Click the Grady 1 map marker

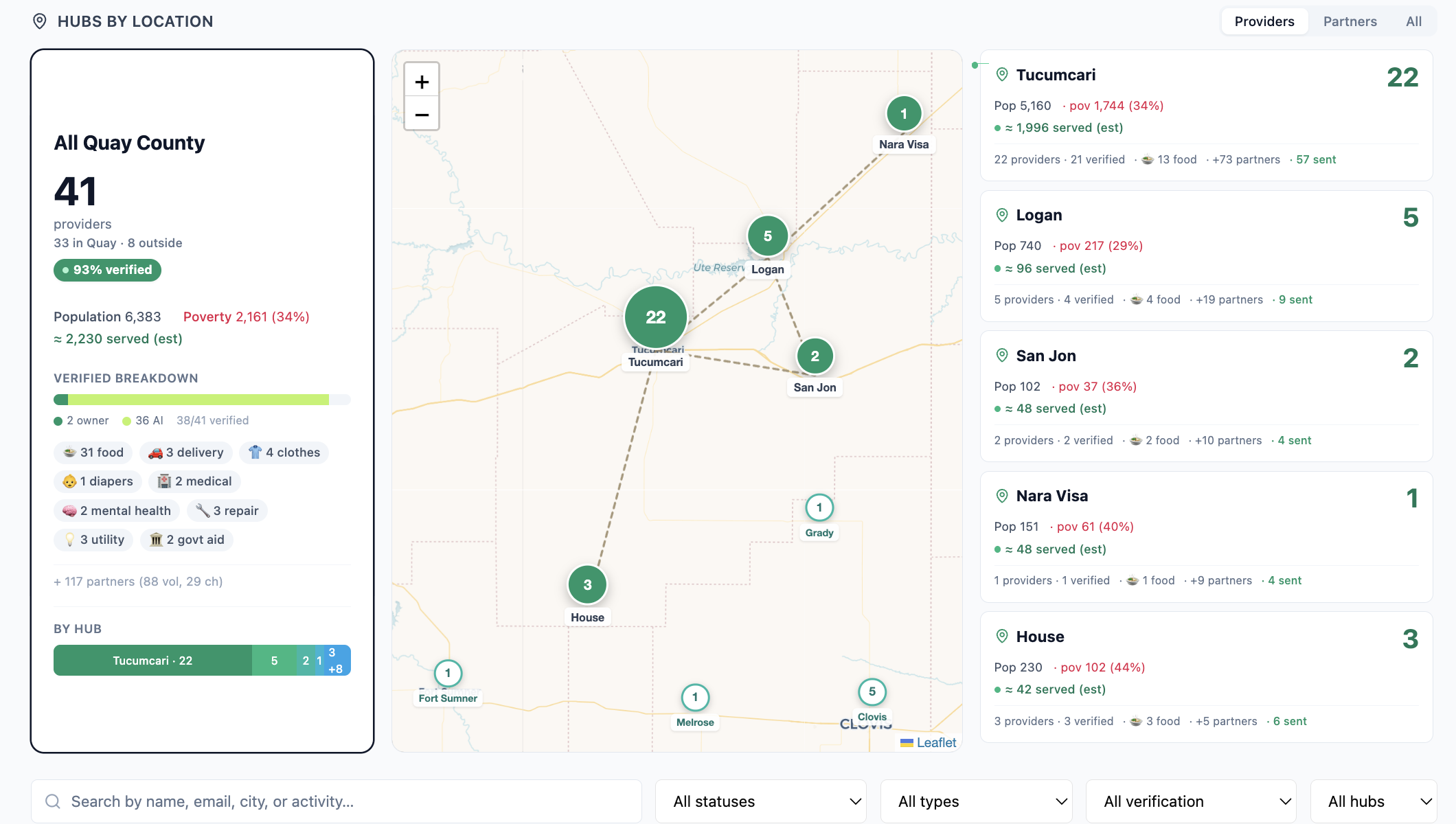click(x=819, y=507)
